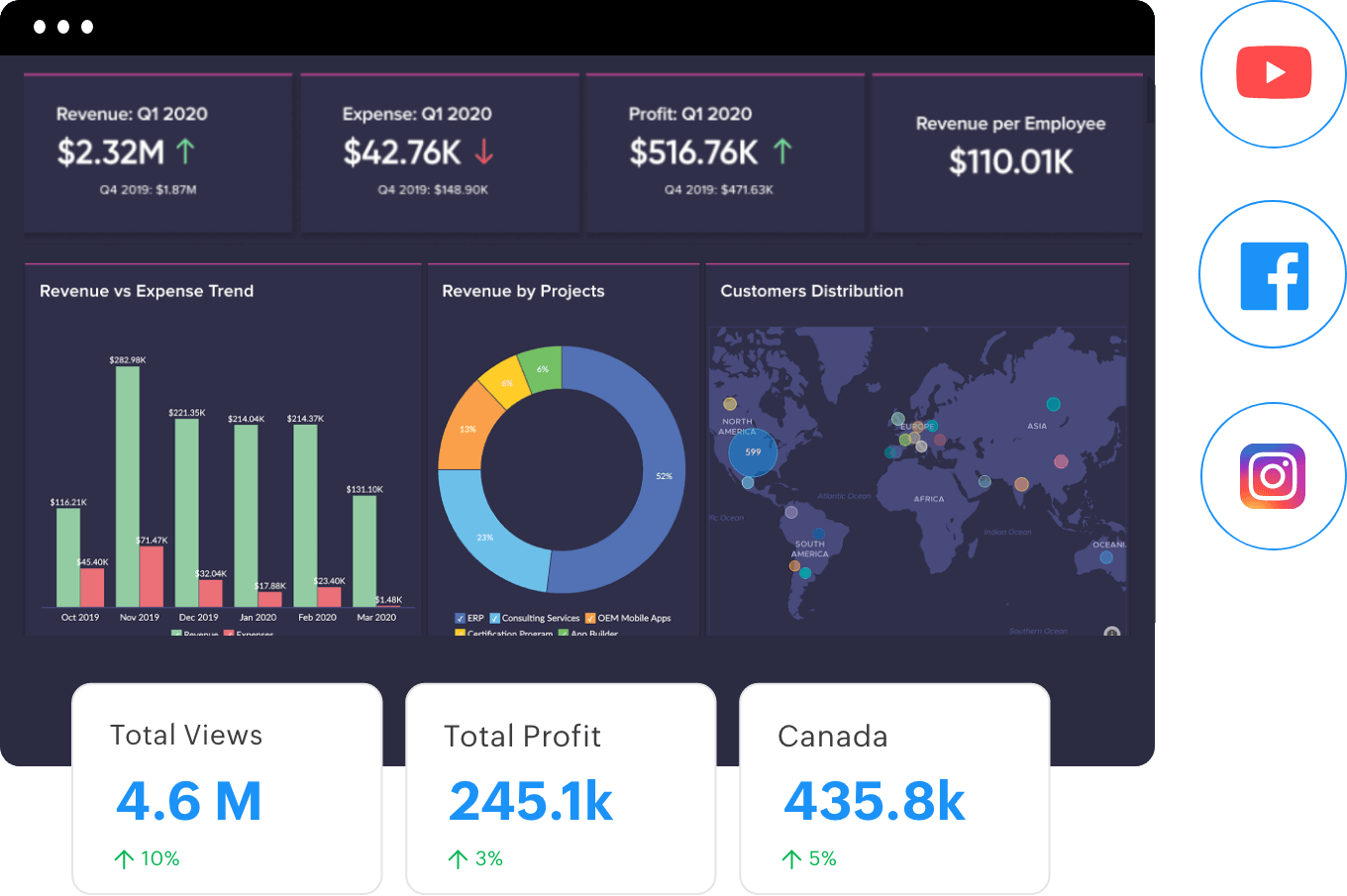
Task: Click the Jan 2020 axis label
Action: point(258,618)
